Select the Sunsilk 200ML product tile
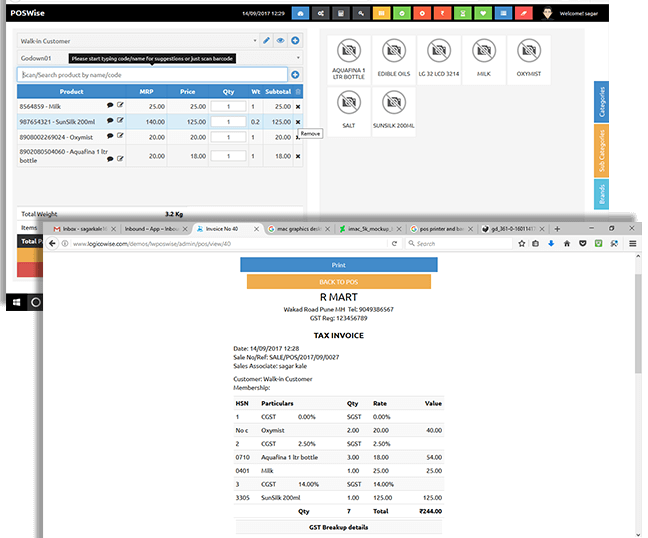Image resolution: width=648 pixels, height=538 pixels. click(x=394, y=111)
